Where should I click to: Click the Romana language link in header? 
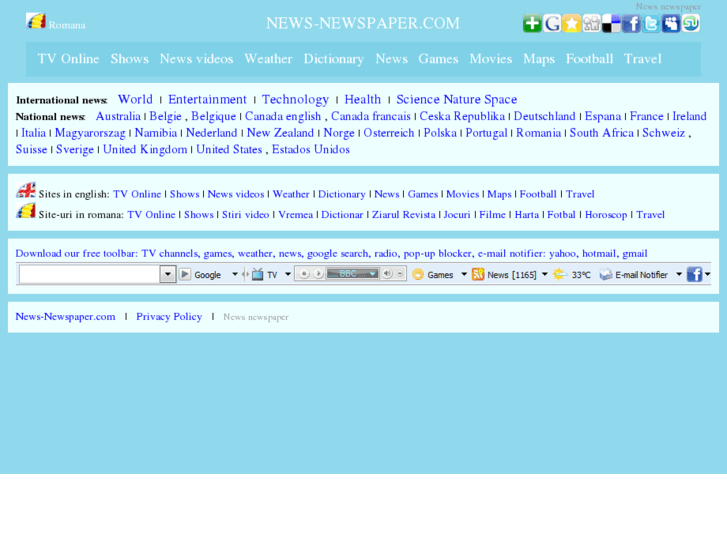(67, 25)
